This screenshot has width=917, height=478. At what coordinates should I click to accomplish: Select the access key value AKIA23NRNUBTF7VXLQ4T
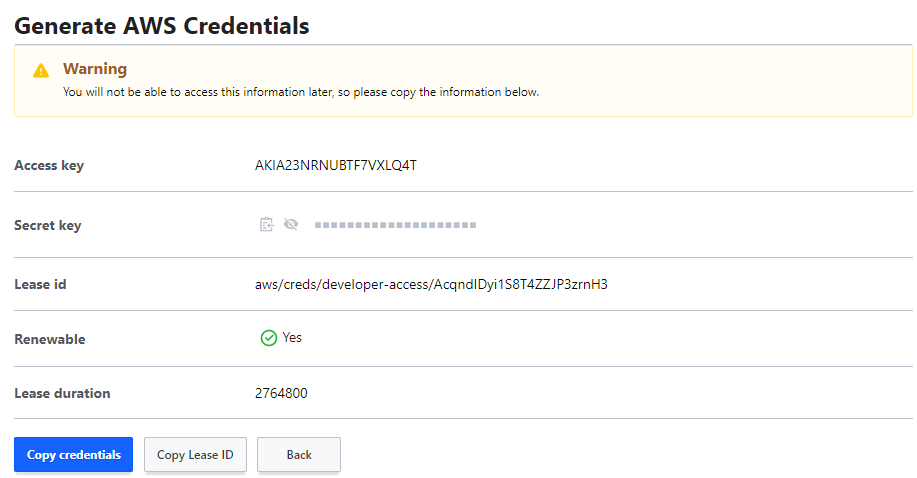click(336, 166)
